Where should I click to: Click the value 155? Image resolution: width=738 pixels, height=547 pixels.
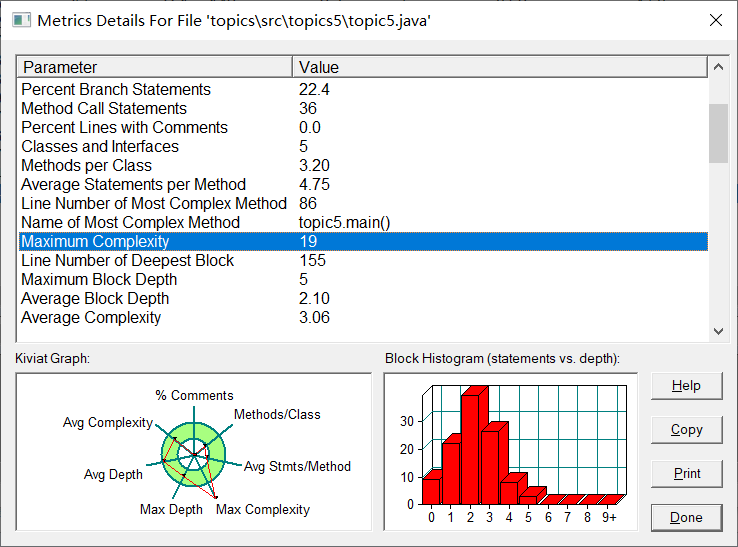[x=312, y=260]
